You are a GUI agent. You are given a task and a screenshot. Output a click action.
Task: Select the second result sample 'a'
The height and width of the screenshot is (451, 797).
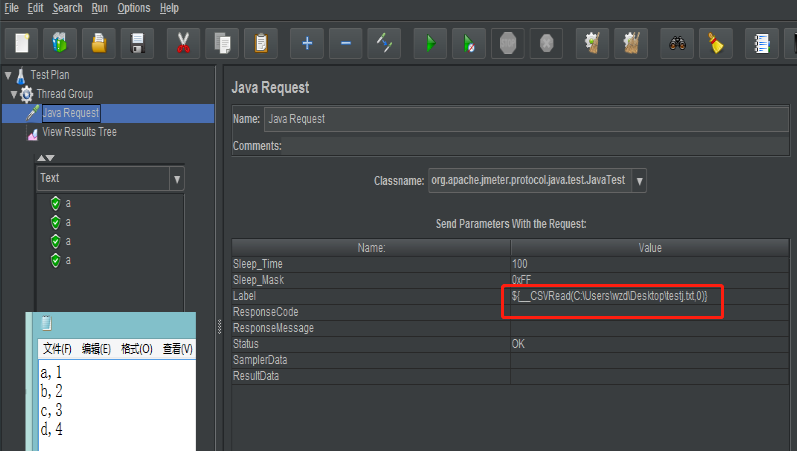coord(68,223)
